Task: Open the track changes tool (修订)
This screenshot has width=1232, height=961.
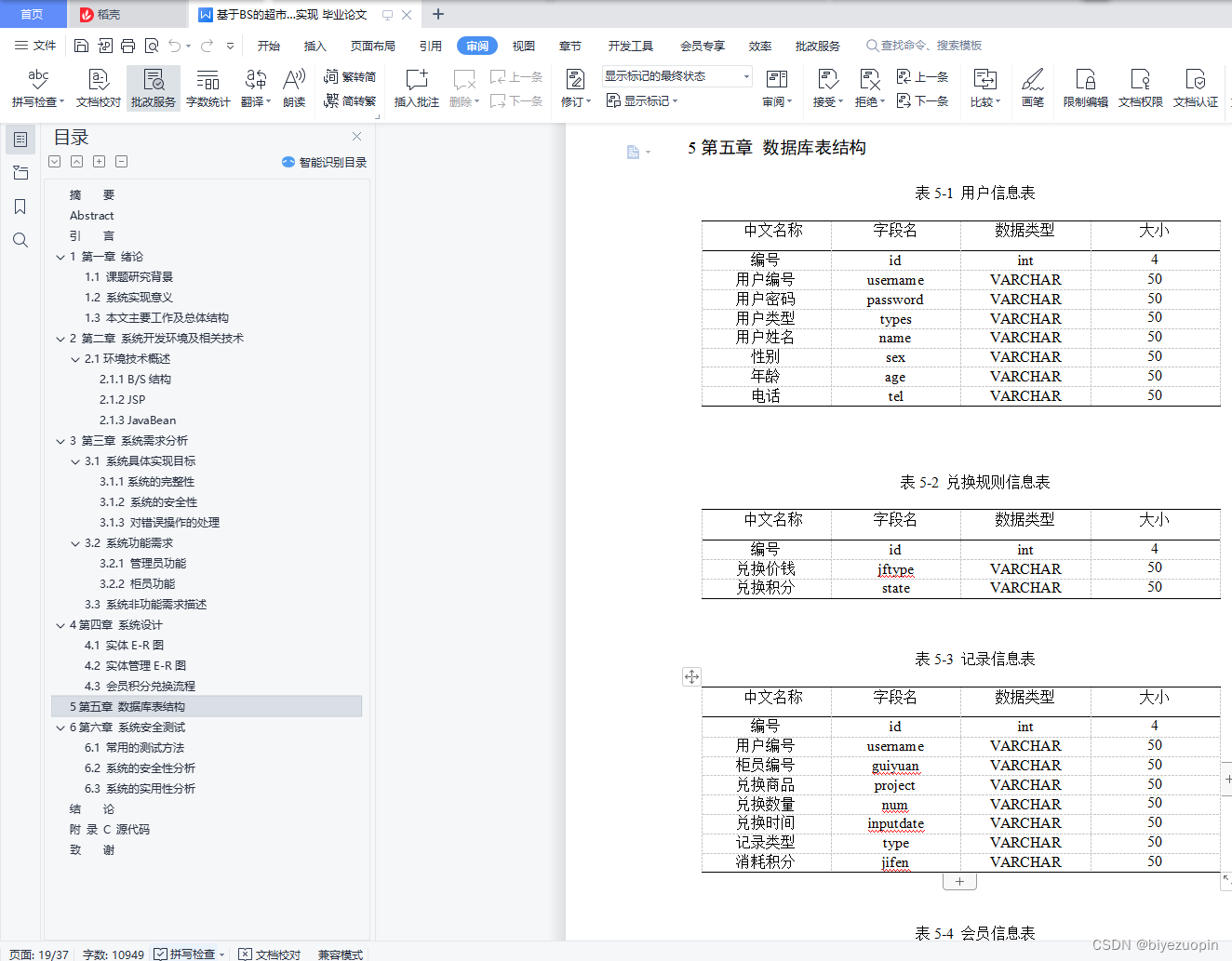Action: (575, 88)
